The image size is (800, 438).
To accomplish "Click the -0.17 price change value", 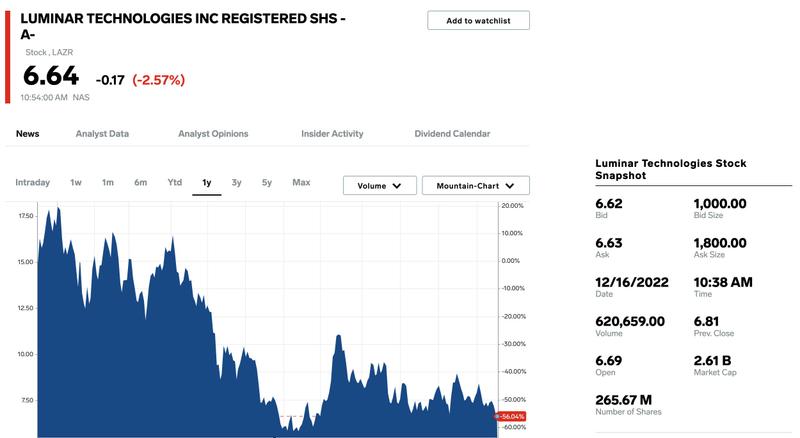I will click(110, 80).
